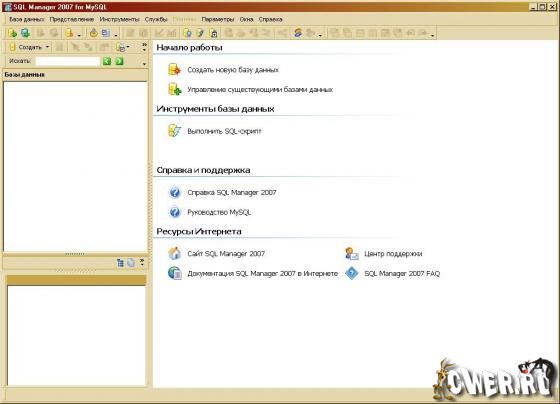Open the Сайт SQL Manager 2007 link
560x404 pixels.
click(x=226, y=254)
